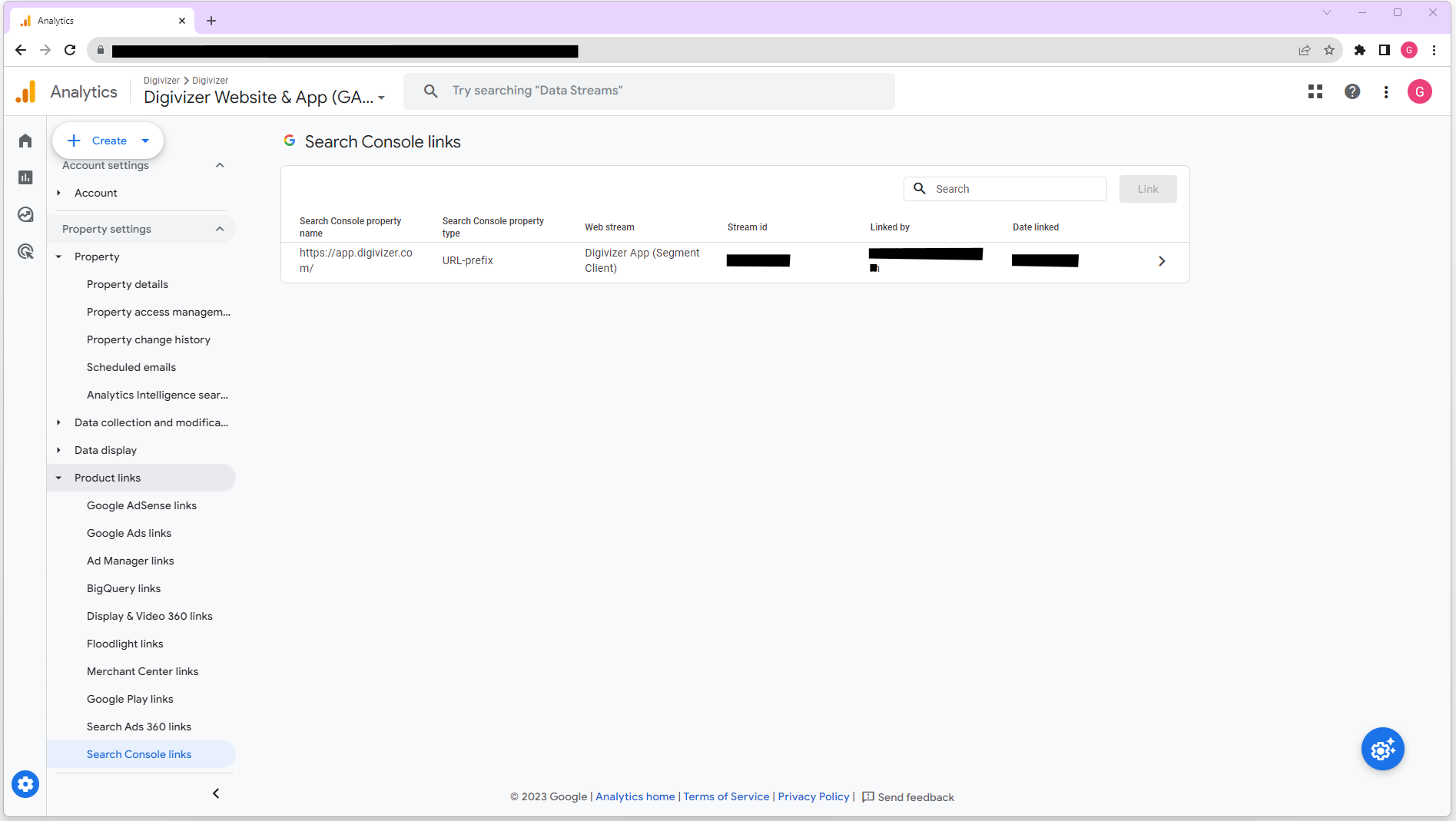Open the Advertising icon in sidebar
This screenshot has height=821, width=1456.
click(x=25, y=251)
